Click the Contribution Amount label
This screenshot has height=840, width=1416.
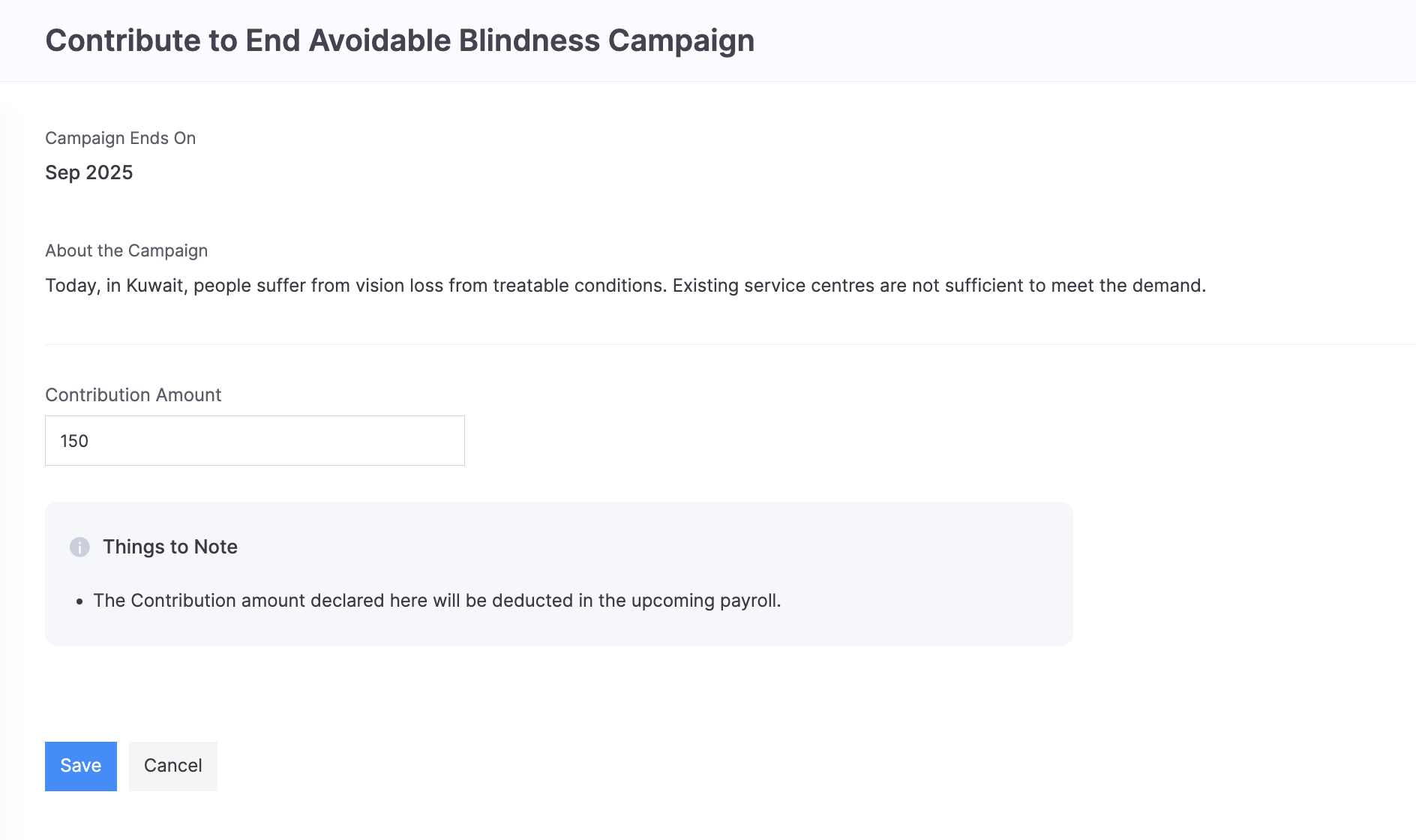click(x=133, y=395)
